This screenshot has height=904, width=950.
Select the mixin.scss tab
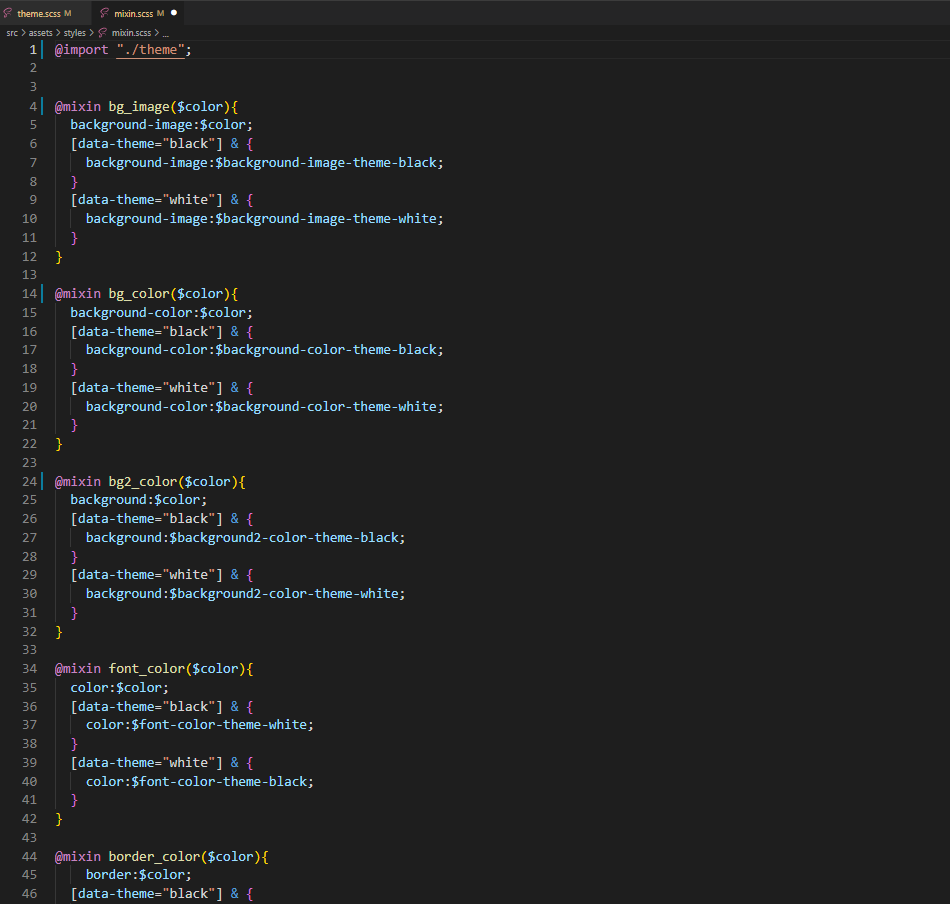(139, 13)
